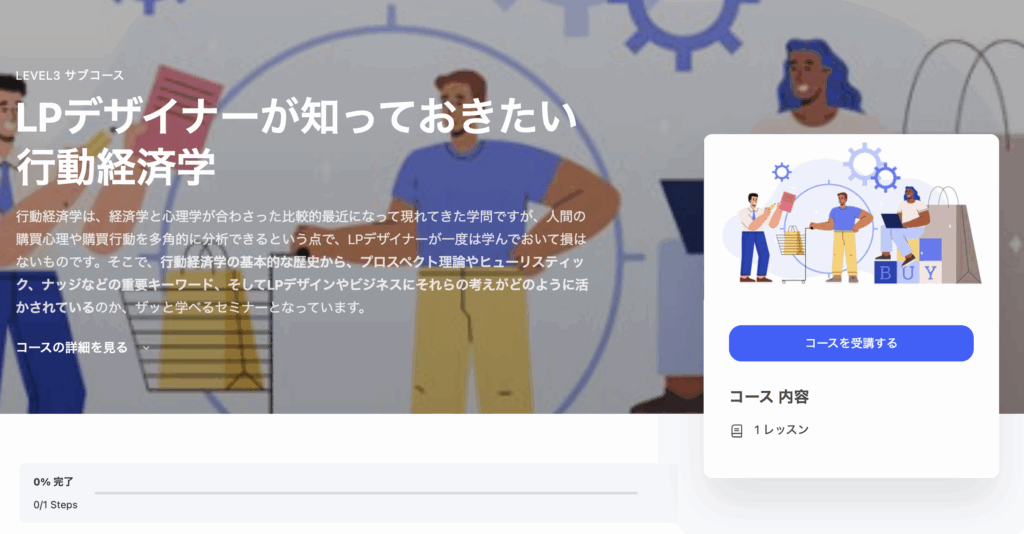
Task: Click the コース 内容 heading
Action: coord(769,397)
